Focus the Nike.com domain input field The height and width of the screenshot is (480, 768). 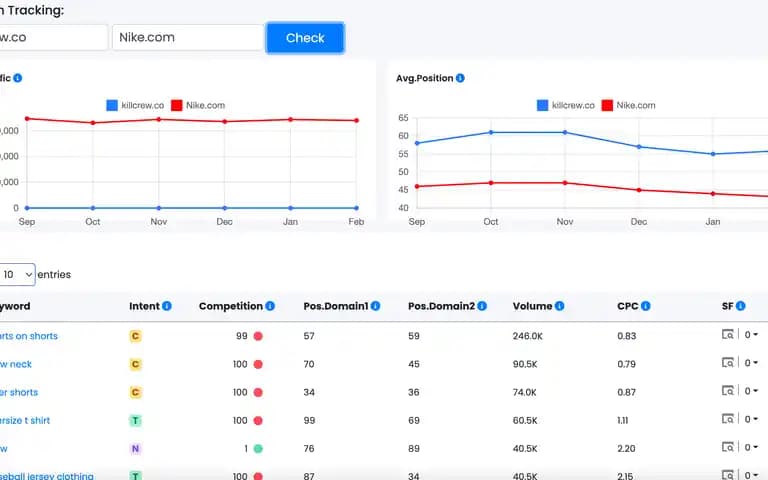tap(188, 37)
